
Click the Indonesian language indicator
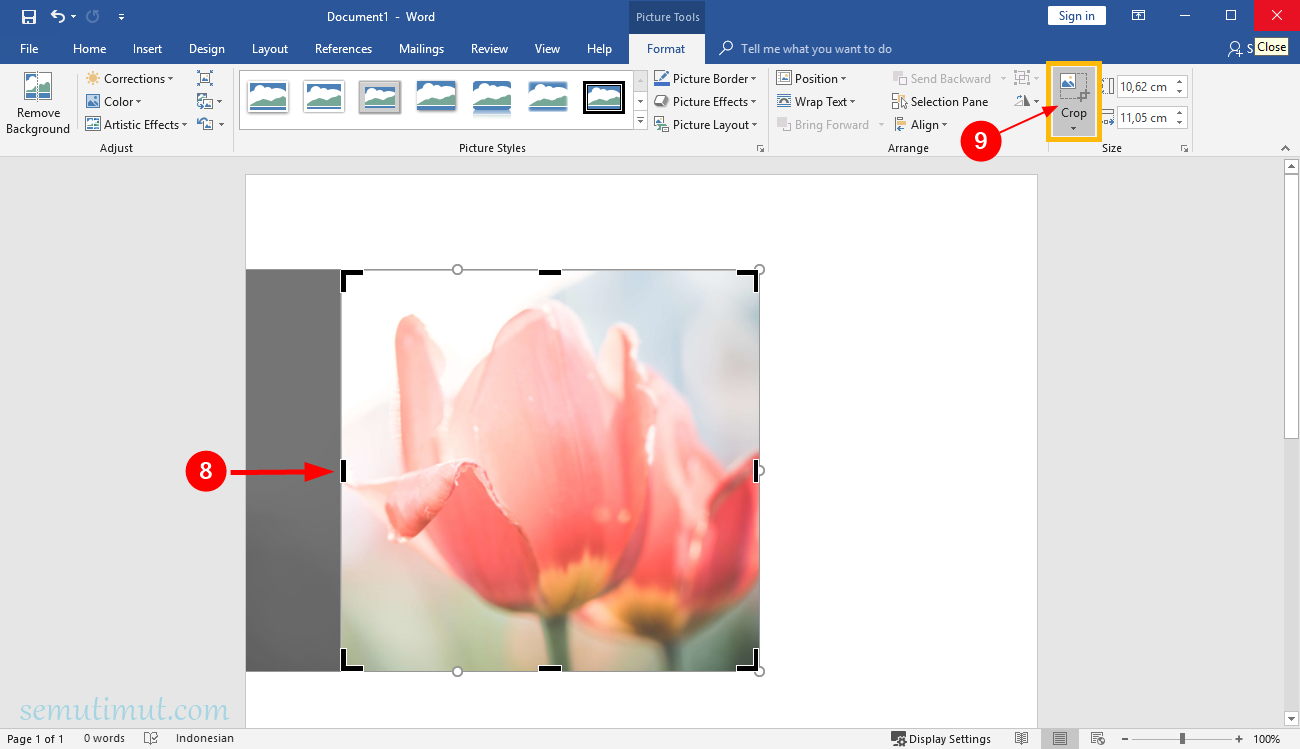(x=204, y=739)
